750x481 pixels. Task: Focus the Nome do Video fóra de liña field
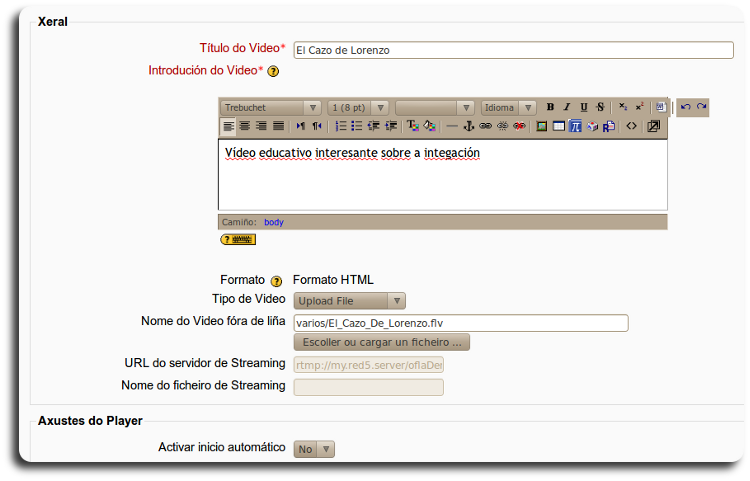tap(461, 323)
